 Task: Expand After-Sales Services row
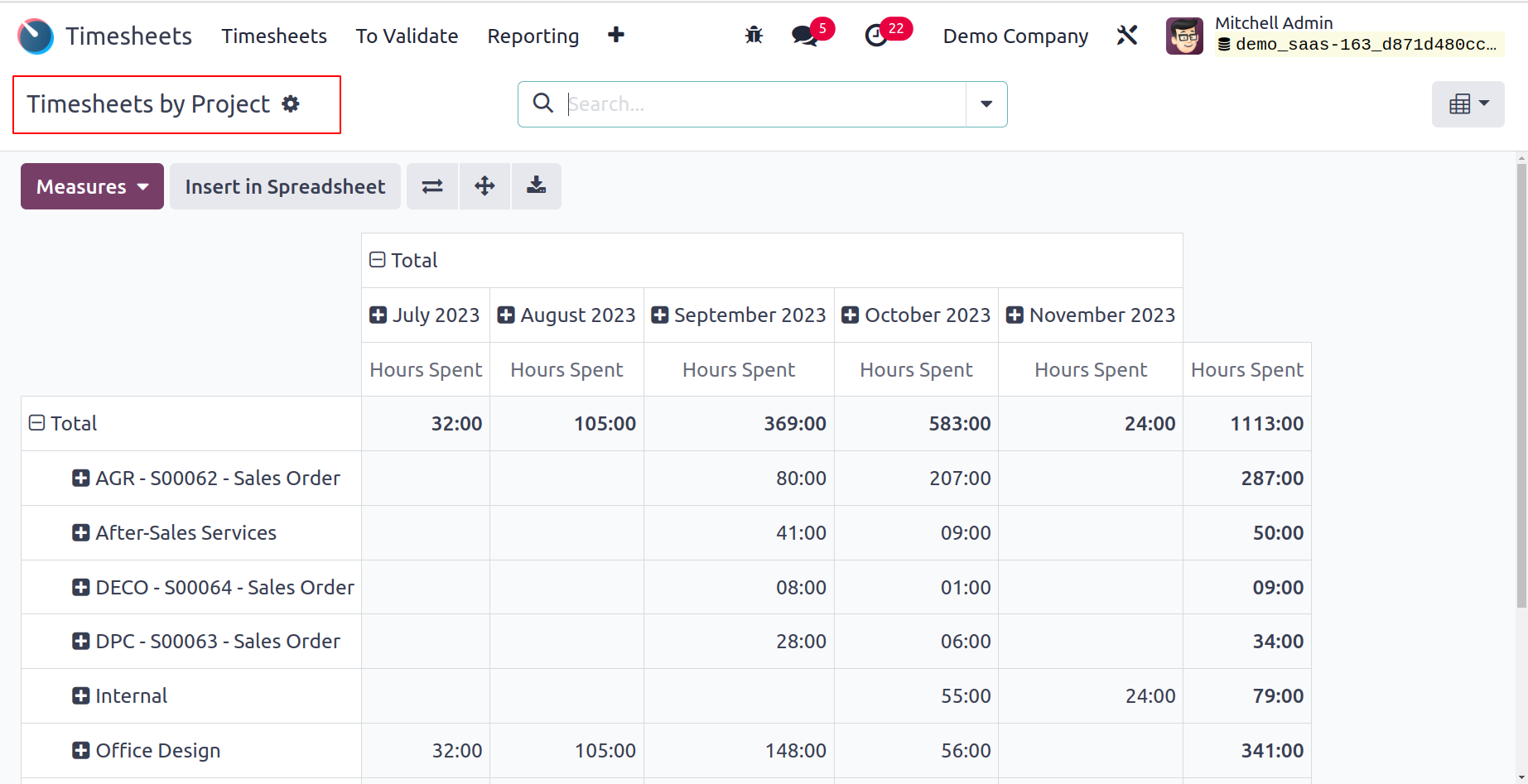(x=80, y=532)
